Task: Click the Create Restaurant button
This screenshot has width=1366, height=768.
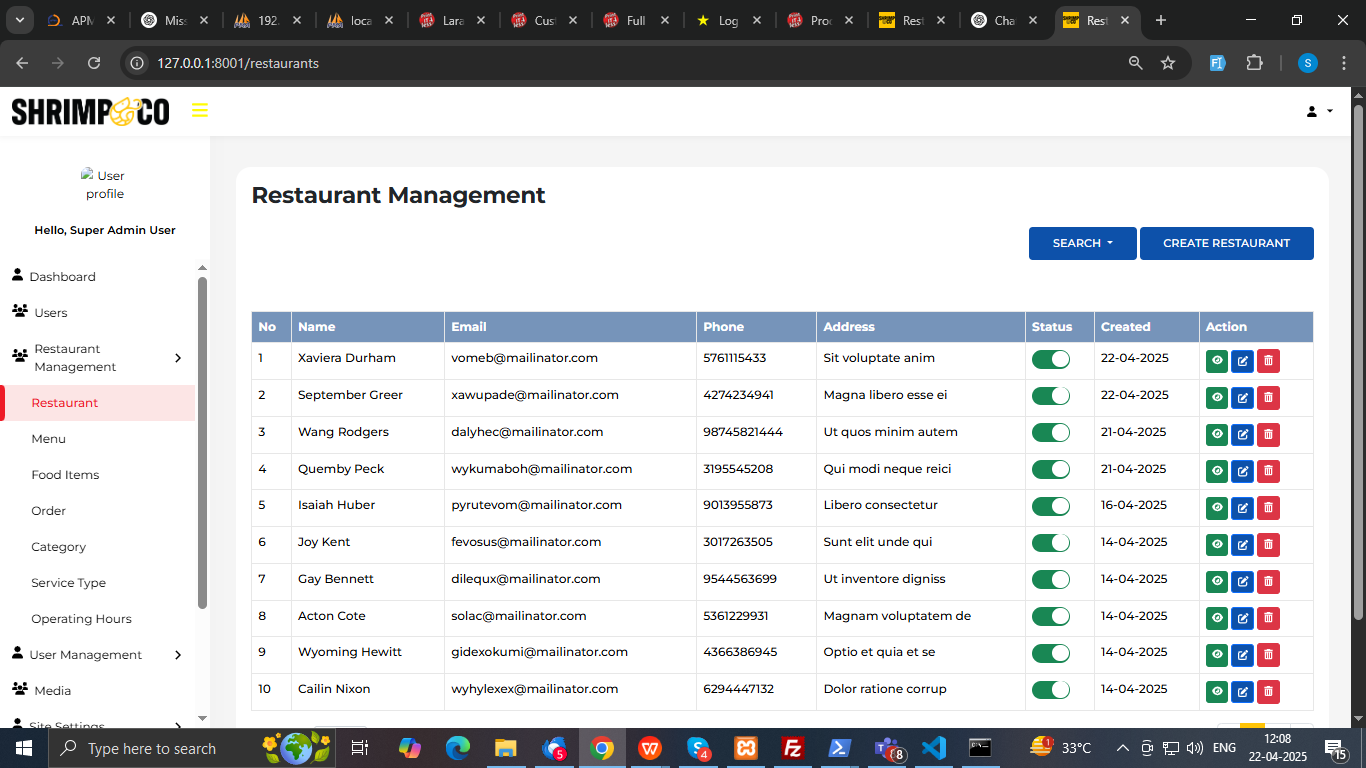Action: click(1226, 243)
